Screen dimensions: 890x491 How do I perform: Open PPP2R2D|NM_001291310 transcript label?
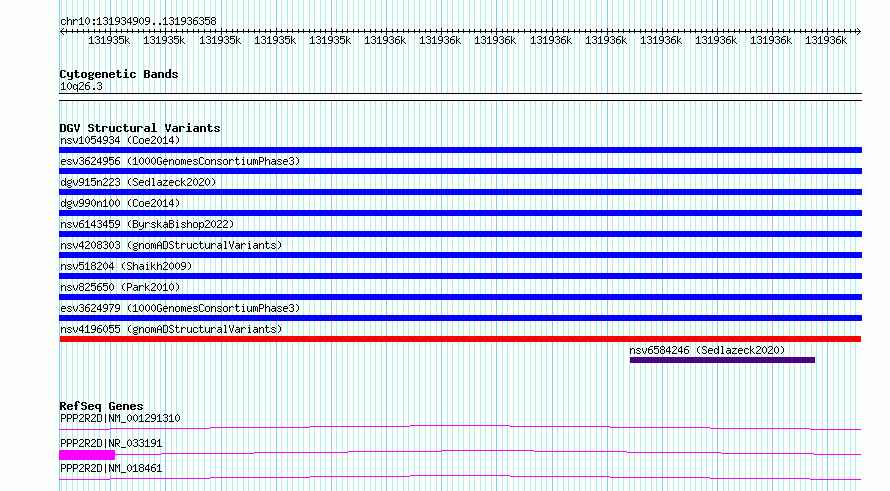tap(120, 418)
